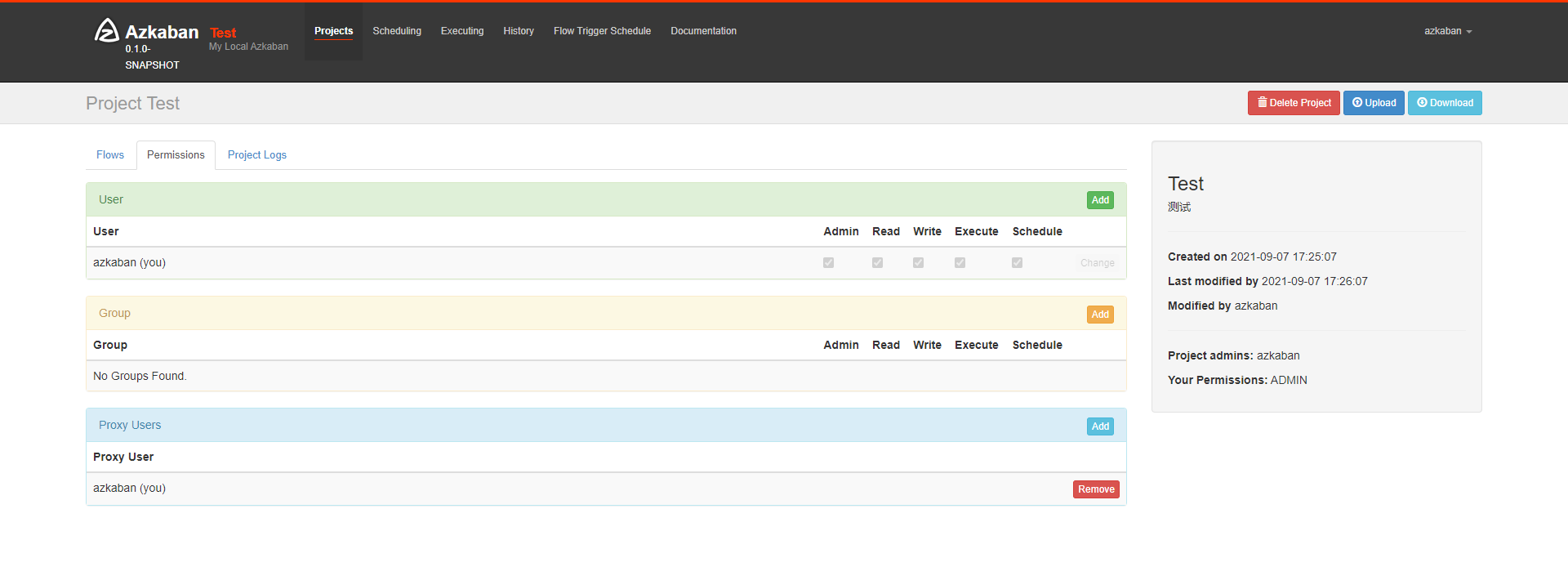Click the Project Test heading
The width and height of the screenshot is (1568, 567).
pyautogui.click(x=133, y=103)
